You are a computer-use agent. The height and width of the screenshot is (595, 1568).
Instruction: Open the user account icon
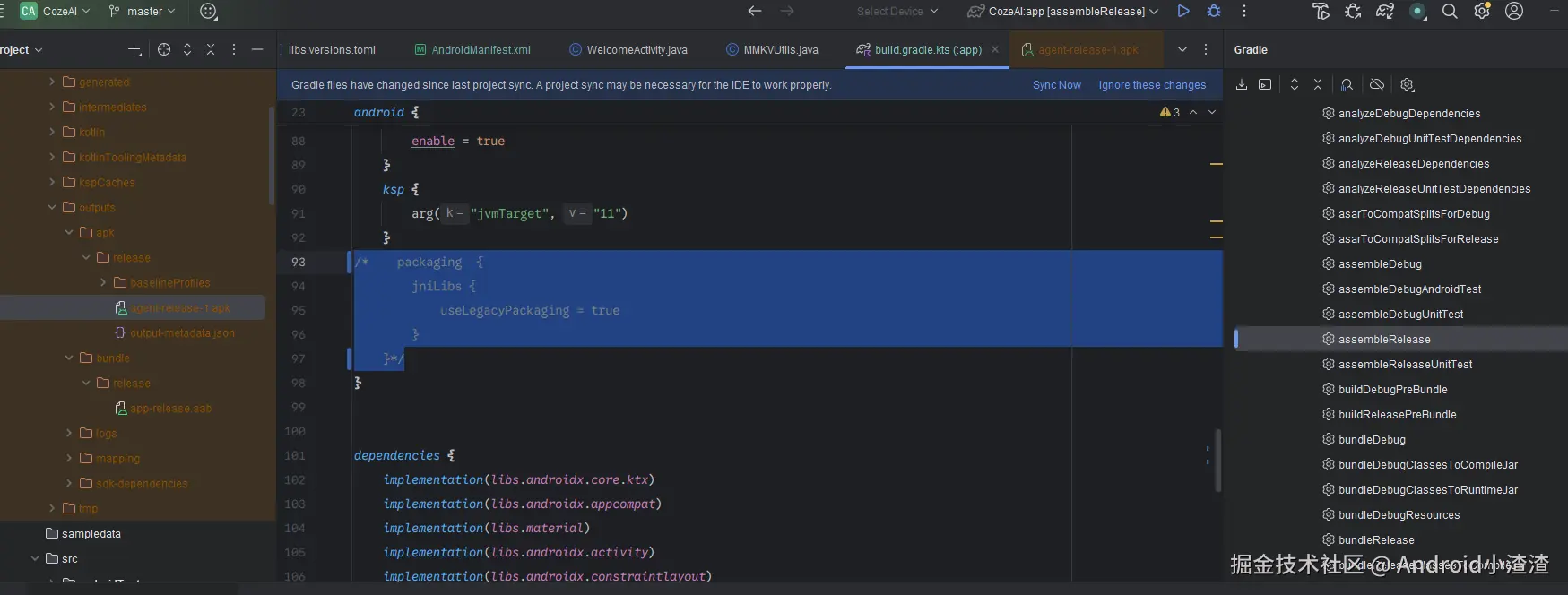click(1514, 11)
